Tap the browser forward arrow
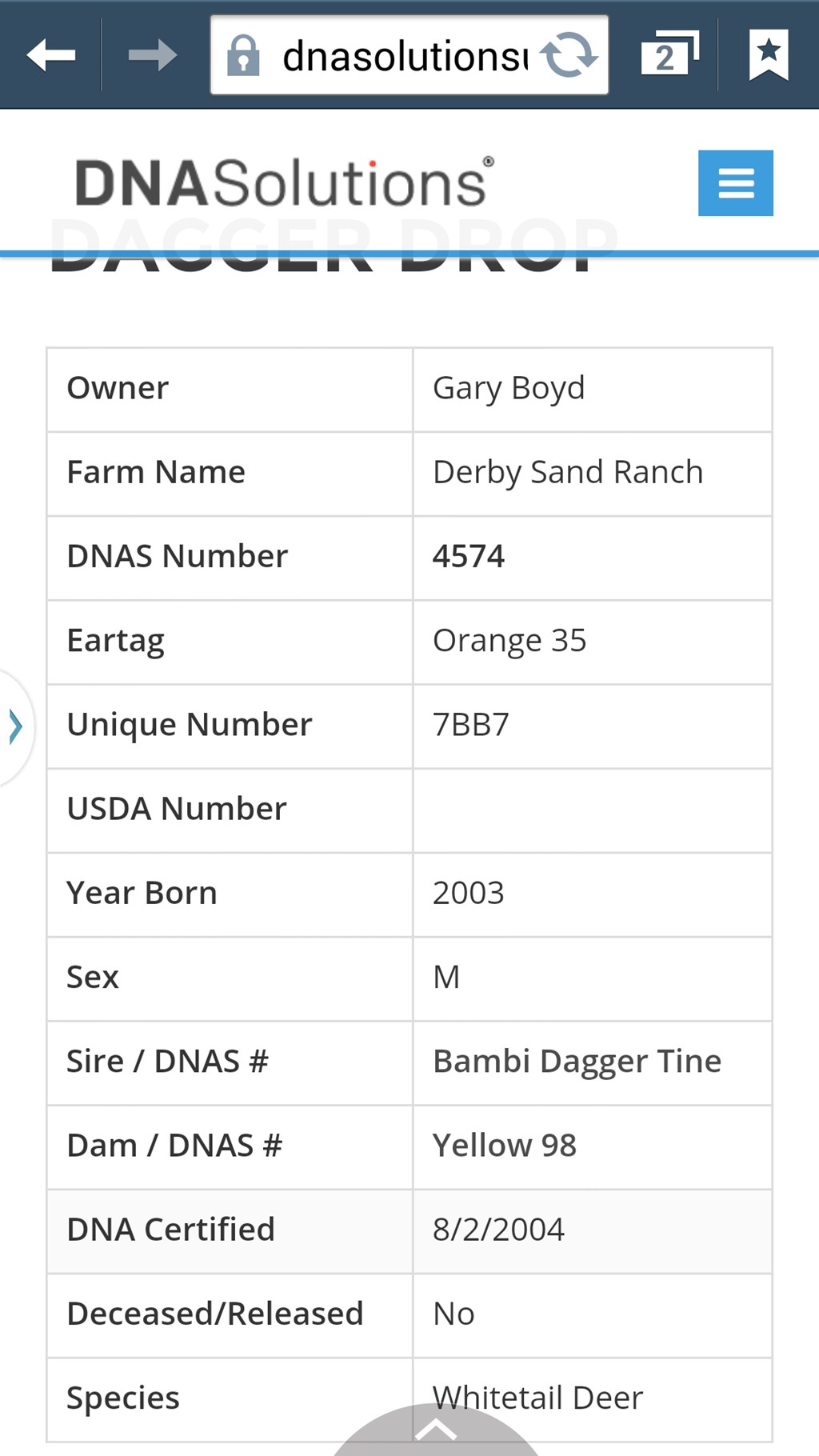819x1456 pixels. coord(153,55)
